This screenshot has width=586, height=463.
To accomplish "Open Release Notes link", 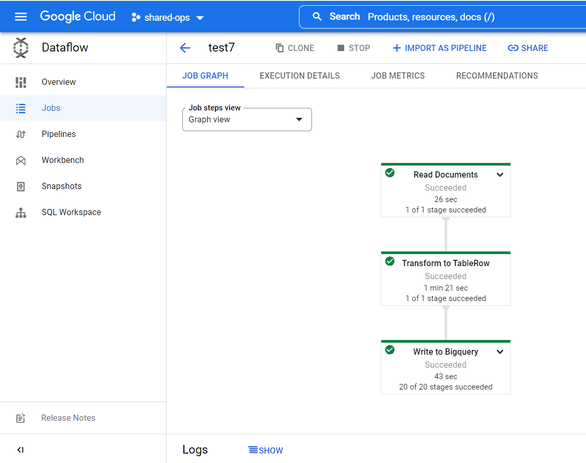I will (x=68, y=418).
